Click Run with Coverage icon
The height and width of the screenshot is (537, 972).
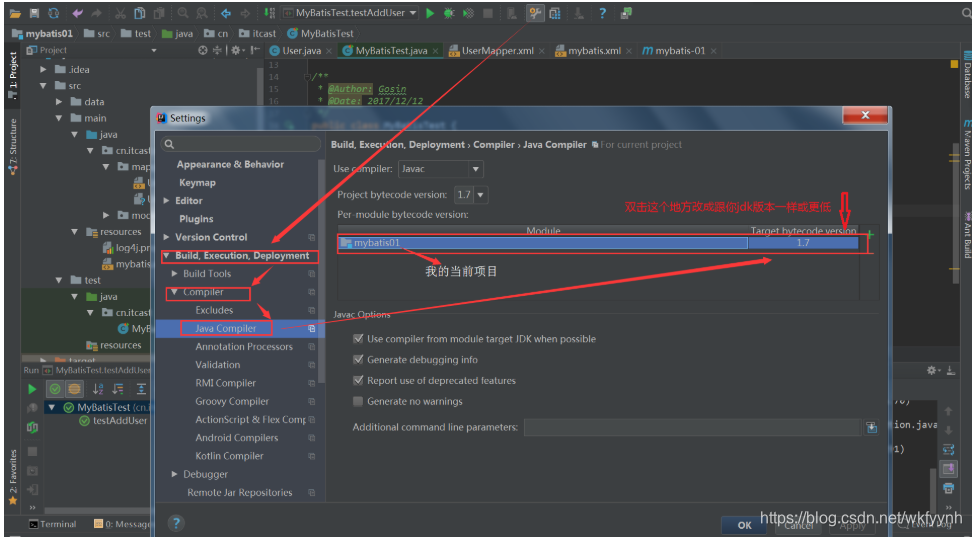tap(469, 13)
